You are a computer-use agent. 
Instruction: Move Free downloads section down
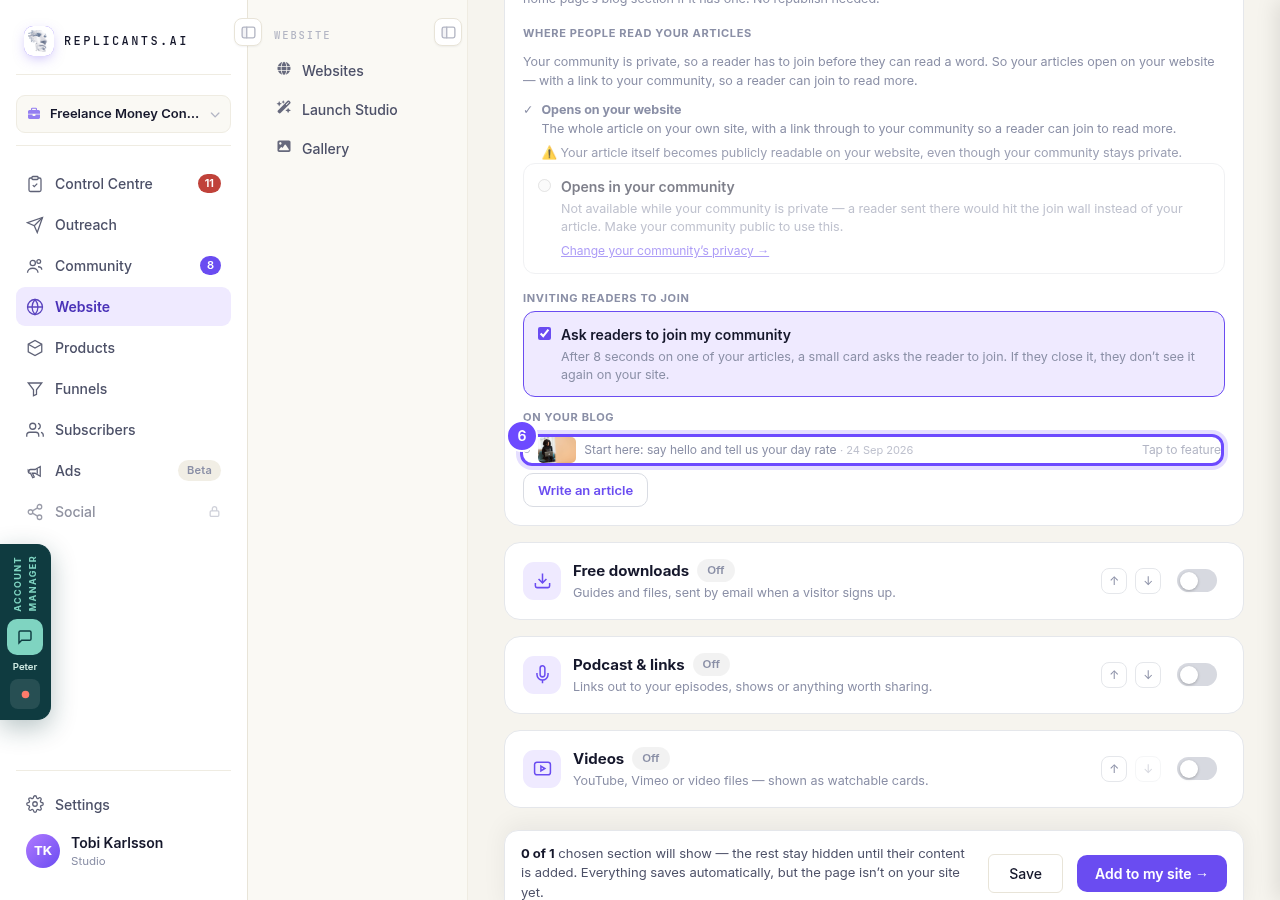(1148, 581)
